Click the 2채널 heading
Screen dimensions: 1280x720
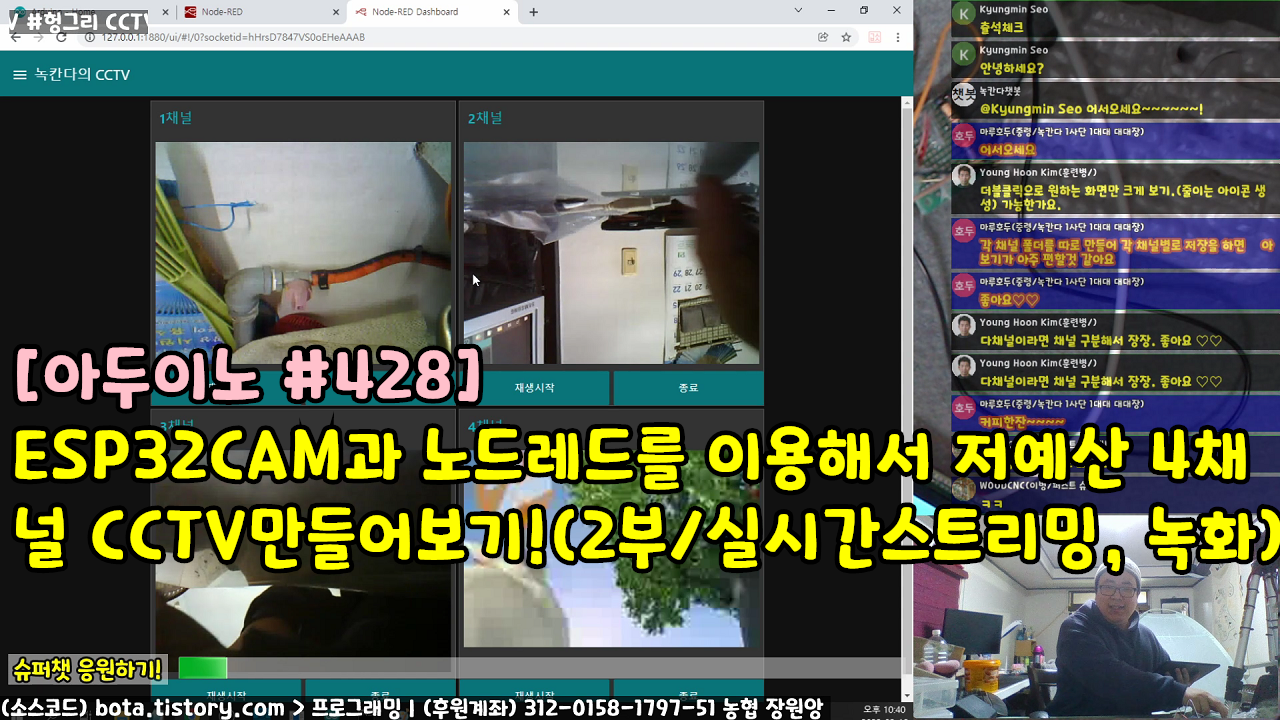click(x=485, y=118)
